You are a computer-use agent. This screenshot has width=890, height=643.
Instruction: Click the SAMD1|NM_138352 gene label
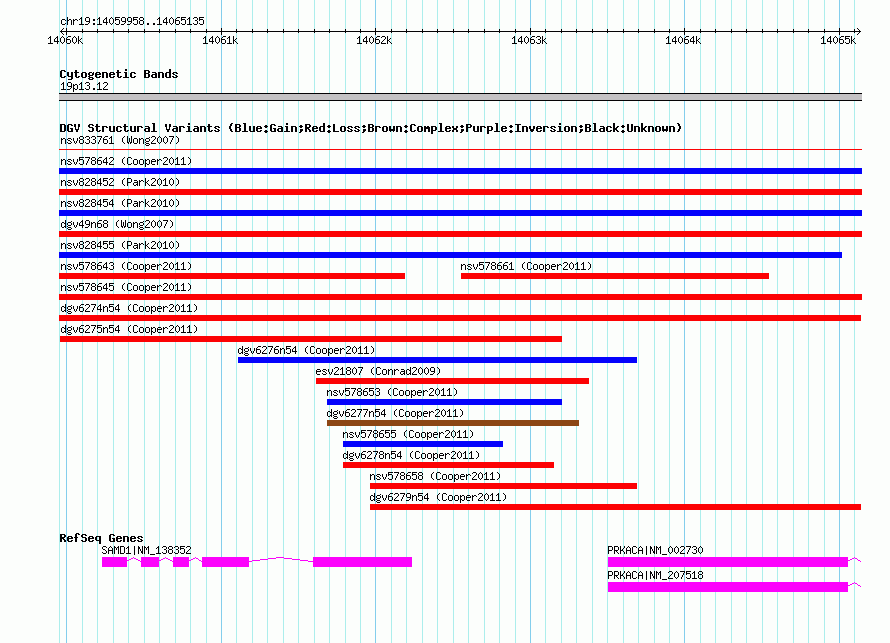click(146, 550)
